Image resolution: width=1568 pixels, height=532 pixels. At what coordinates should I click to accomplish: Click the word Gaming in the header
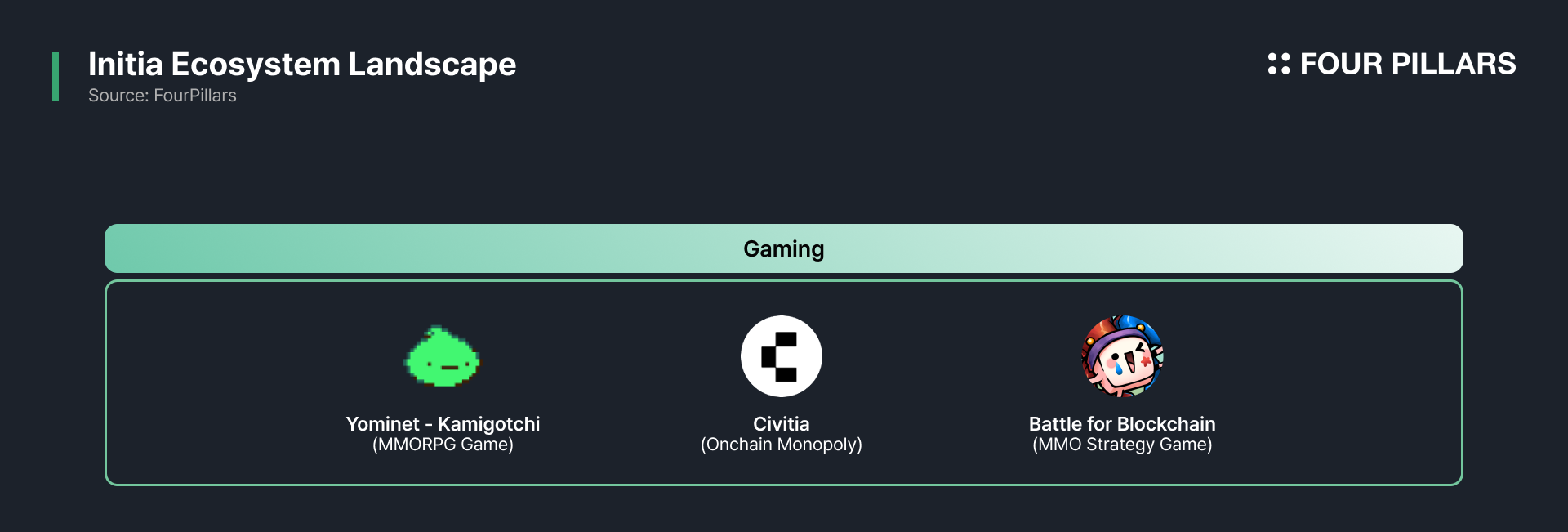tap(784, 249)
